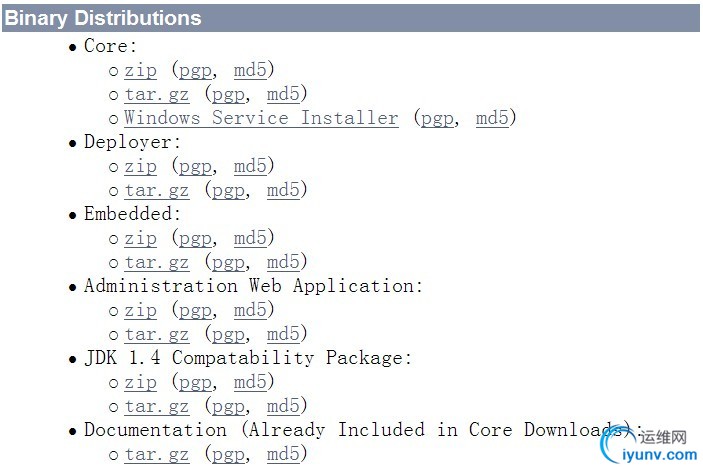
Task: Download the Core zip file
Action: click(140, 71)
